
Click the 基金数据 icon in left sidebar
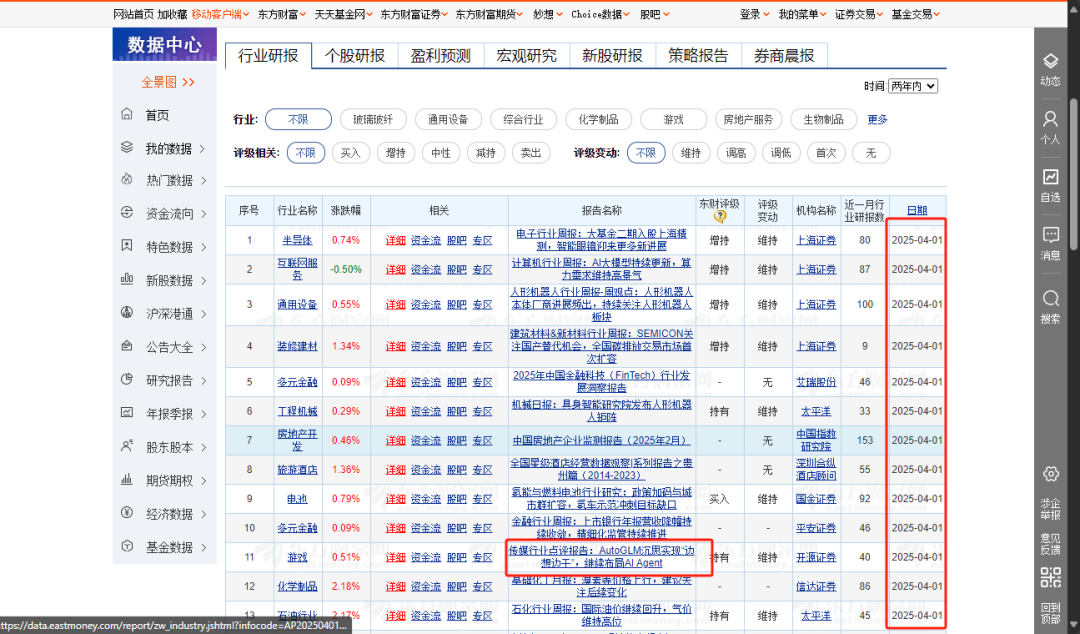click(x=127, y=546)
